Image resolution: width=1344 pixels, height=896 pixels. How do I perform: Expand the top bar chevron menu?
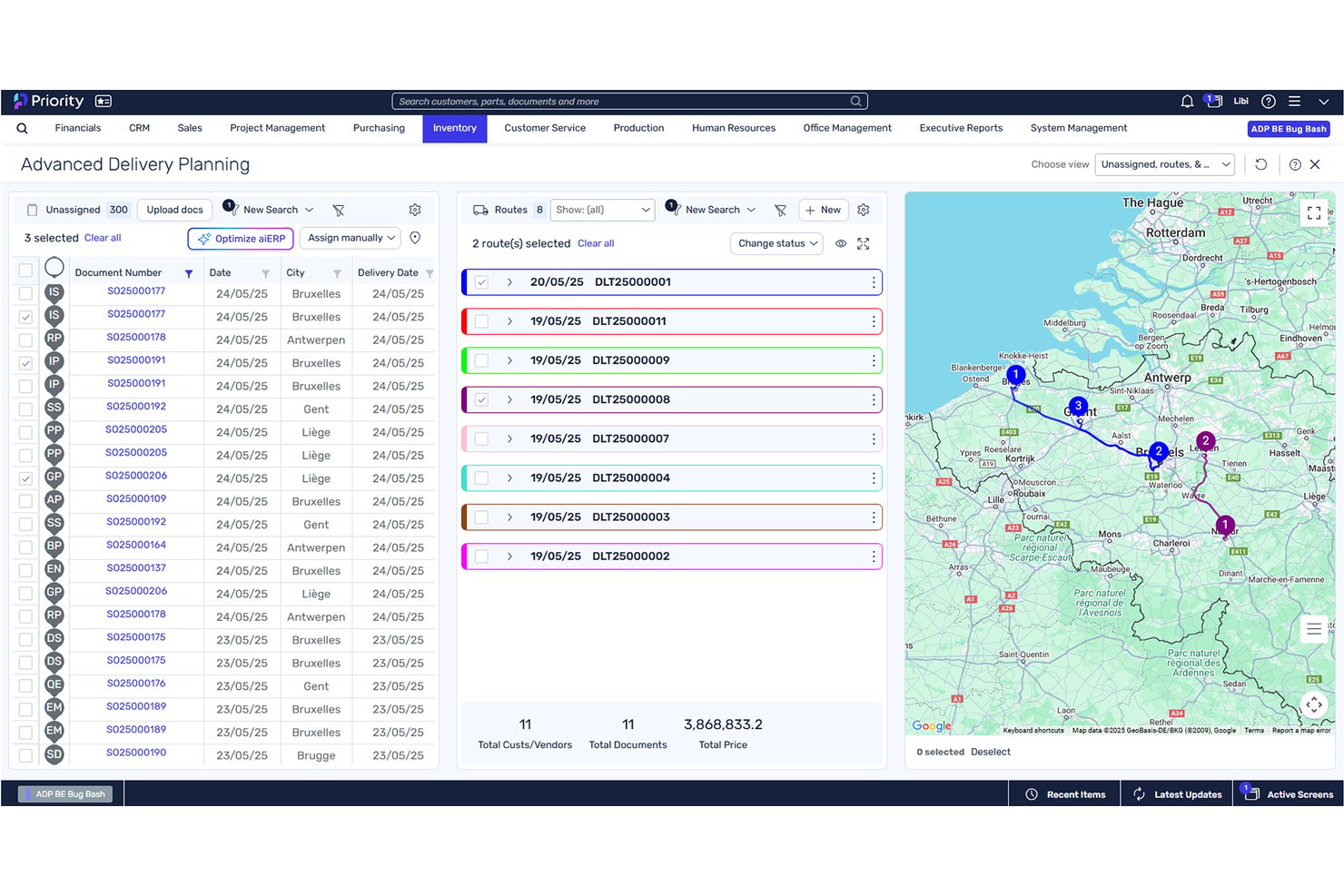[1323, 102]
